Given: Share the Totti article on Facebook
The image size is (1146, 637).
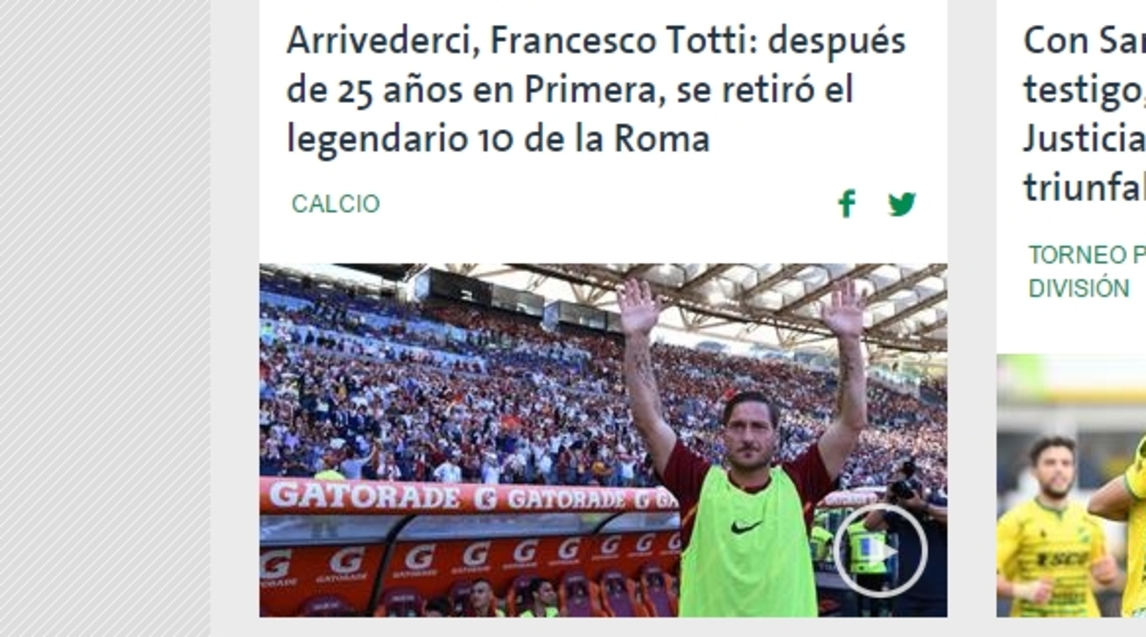Looking at the screenshot, I should click(846, 204).
